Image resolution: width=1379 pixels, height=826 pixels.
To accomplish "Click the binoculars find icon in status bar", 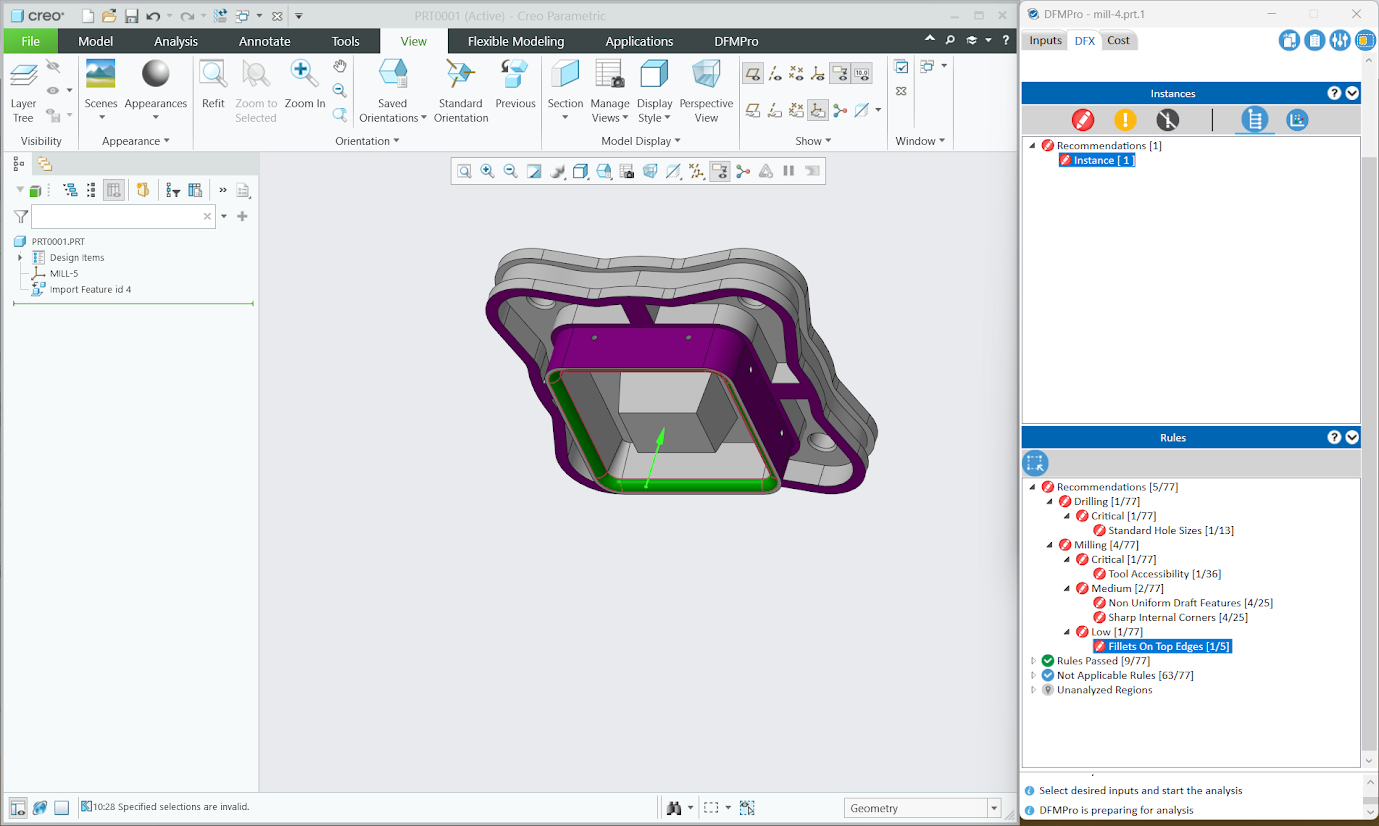I will pyautogui.click(x=675, y=808).
